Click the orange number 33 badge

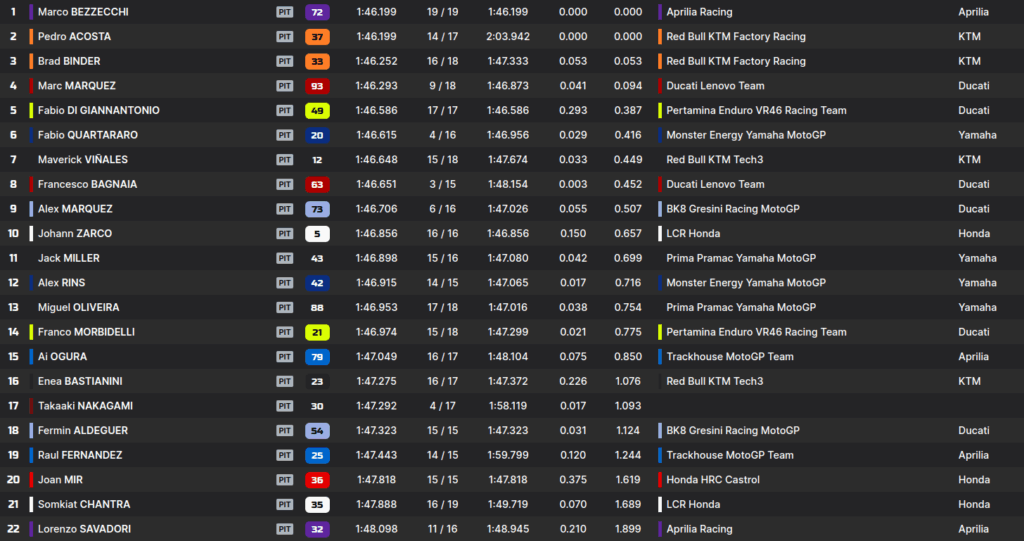click(x=317, y=61)
